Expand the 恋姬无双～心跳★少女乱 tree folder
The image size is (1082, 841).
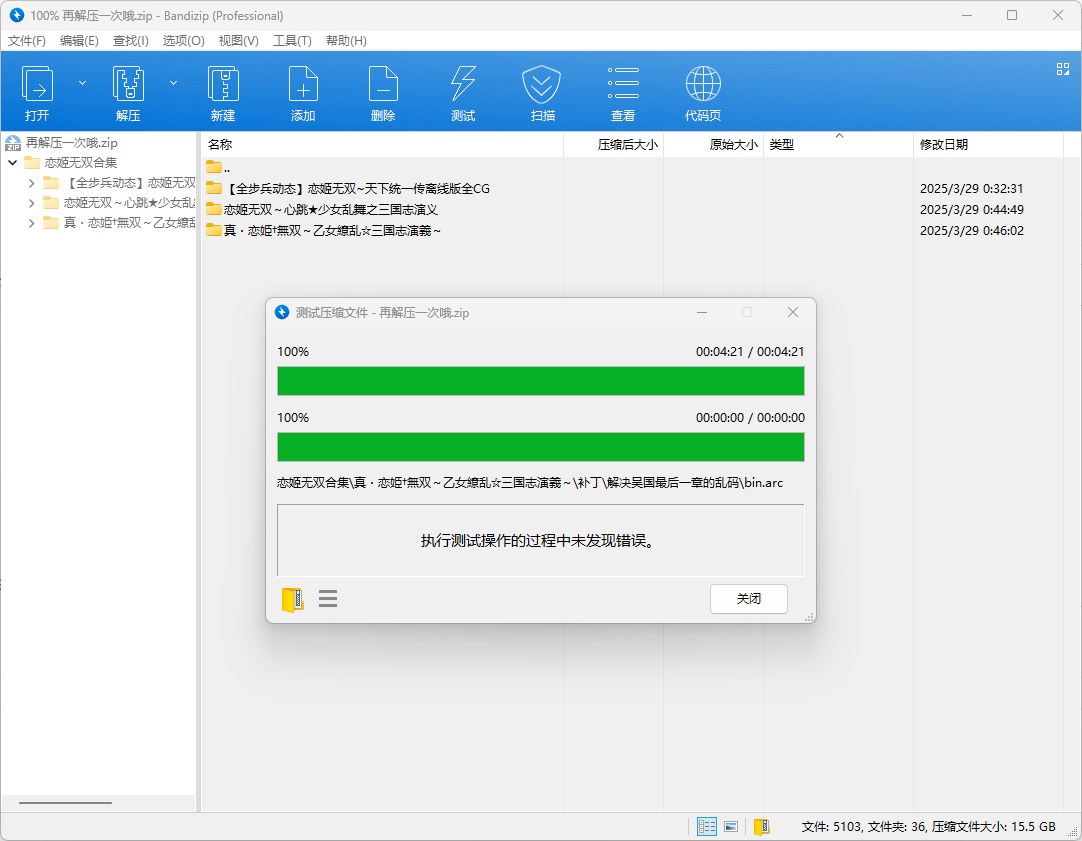point(31,203)
